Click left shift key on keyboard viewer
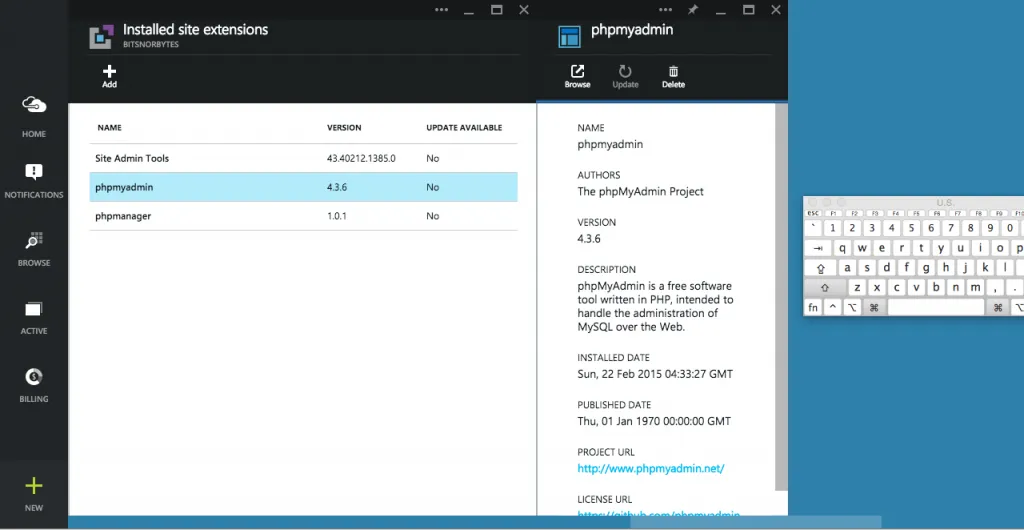The width and height of the screenshot is (1024, 530). click(825, 288)
